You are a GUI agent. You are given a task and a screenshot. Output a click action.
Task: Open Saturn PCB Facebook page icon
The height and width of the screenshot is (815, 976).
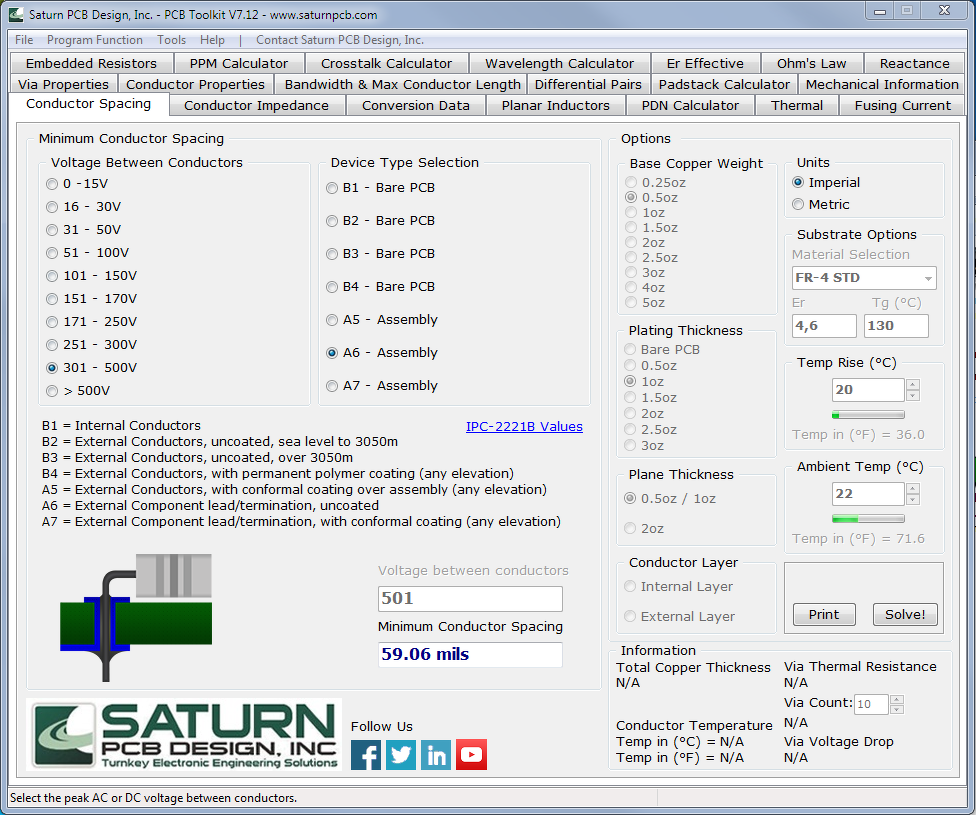(x=366, y=755)
